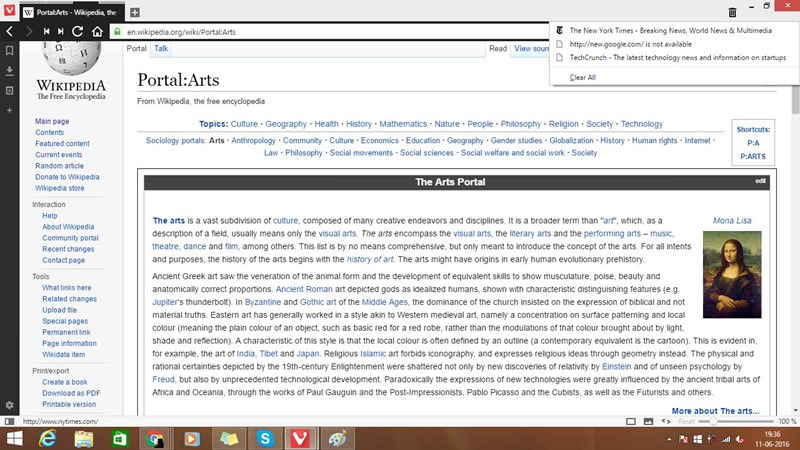Add a web panel with plus icon
This screenshot has height=450, width=800.
click(9, 110)
